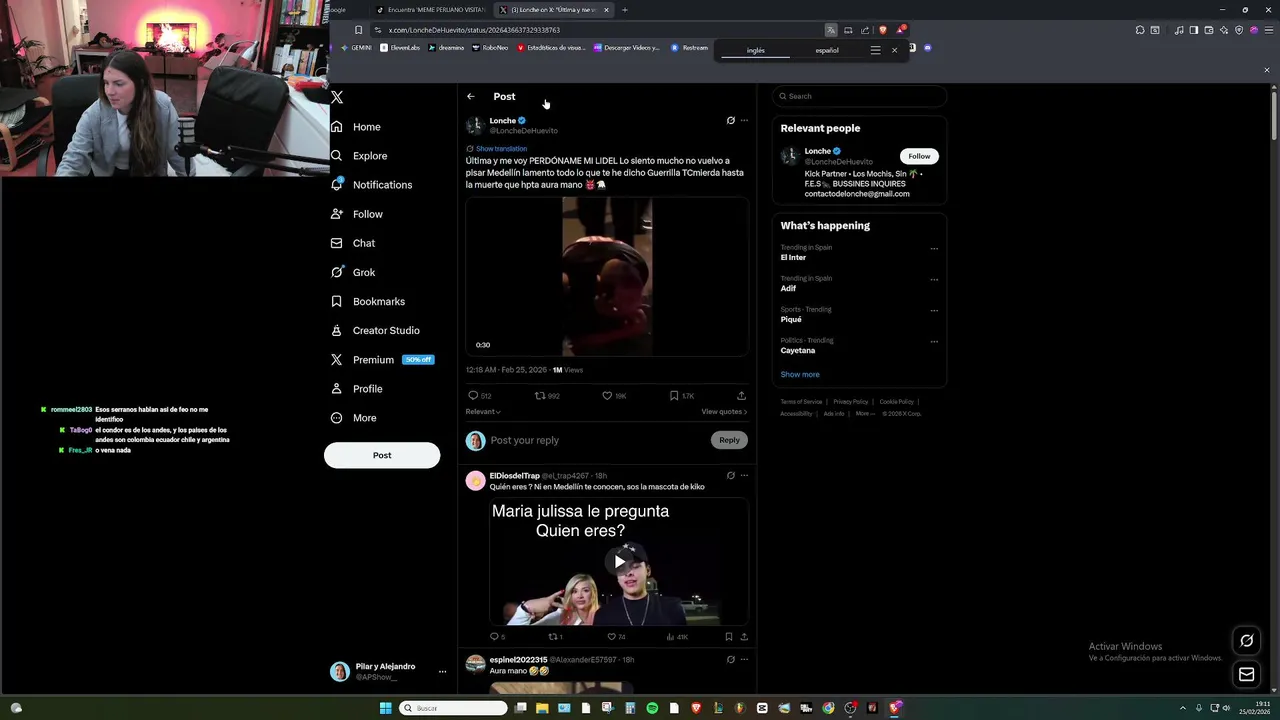Click the taskbar Buscar search box
1280x720 pixels.
pos(454,708)
